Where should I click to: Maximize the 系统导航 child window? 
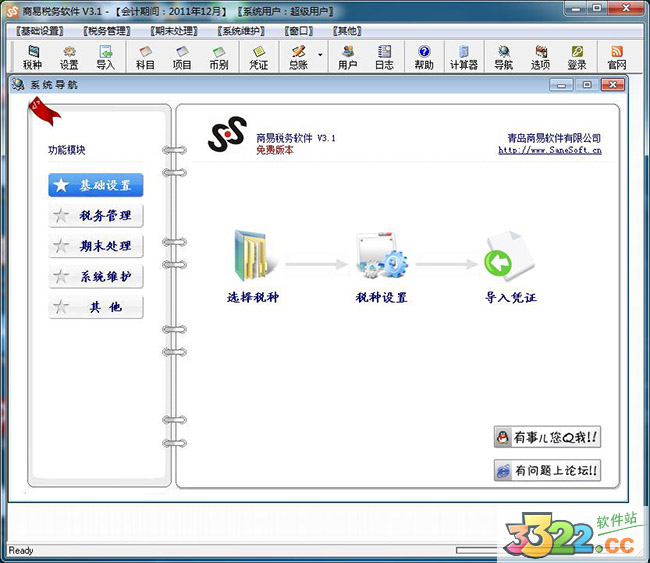[x=587, y=85]
